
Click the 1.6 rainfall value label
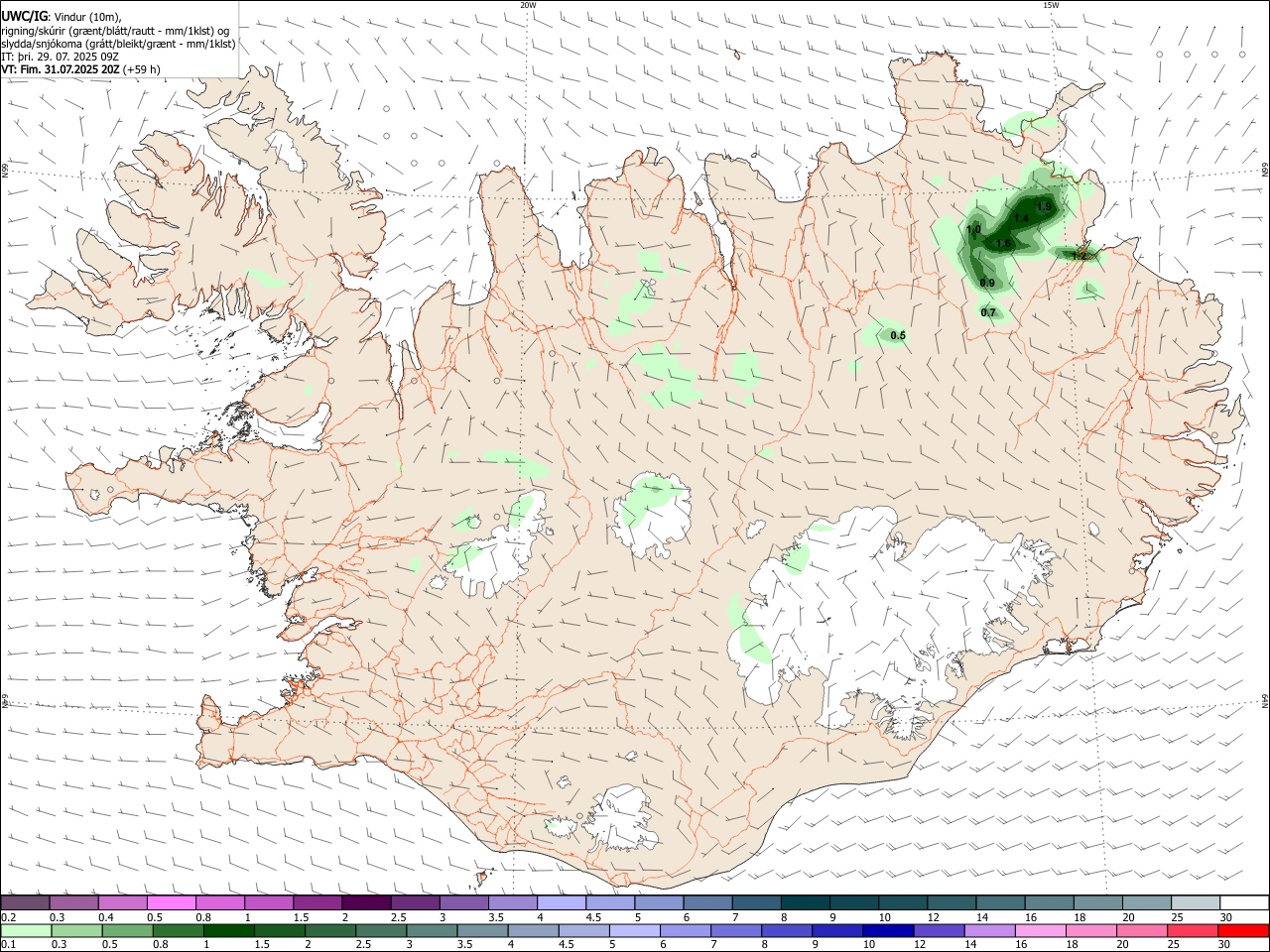pyautogui.click(x=1003, y=244)
